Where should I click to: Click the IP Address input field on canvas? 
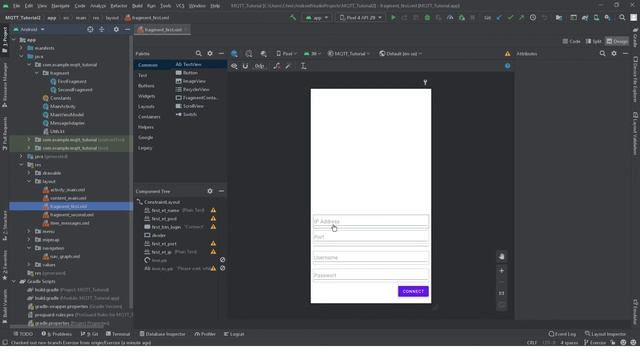371,221
